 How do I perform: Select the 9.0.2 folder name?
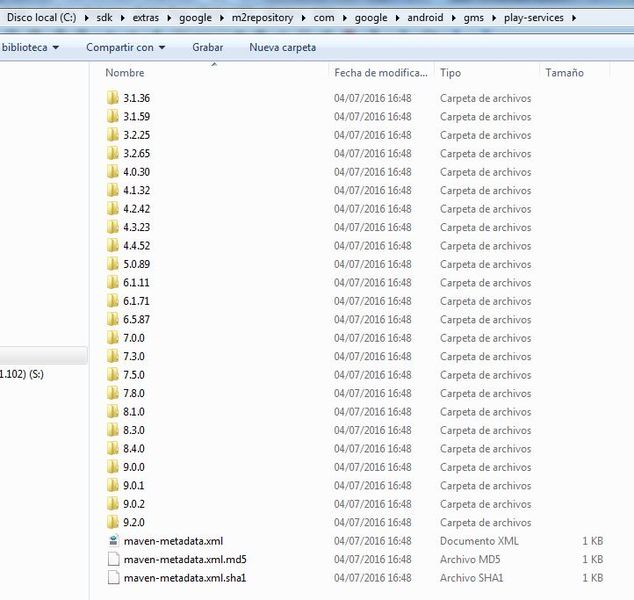tap(134, 504)
